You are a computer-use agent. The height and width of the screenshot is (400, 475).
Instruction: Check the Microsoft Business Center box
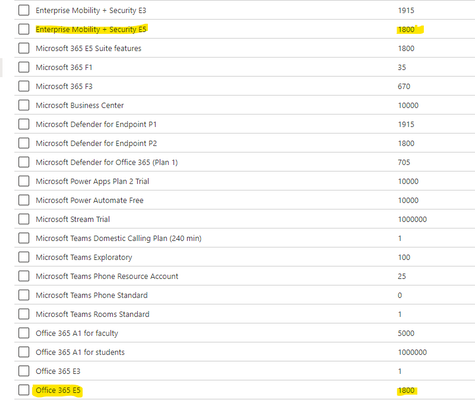(x=24, y=105)
